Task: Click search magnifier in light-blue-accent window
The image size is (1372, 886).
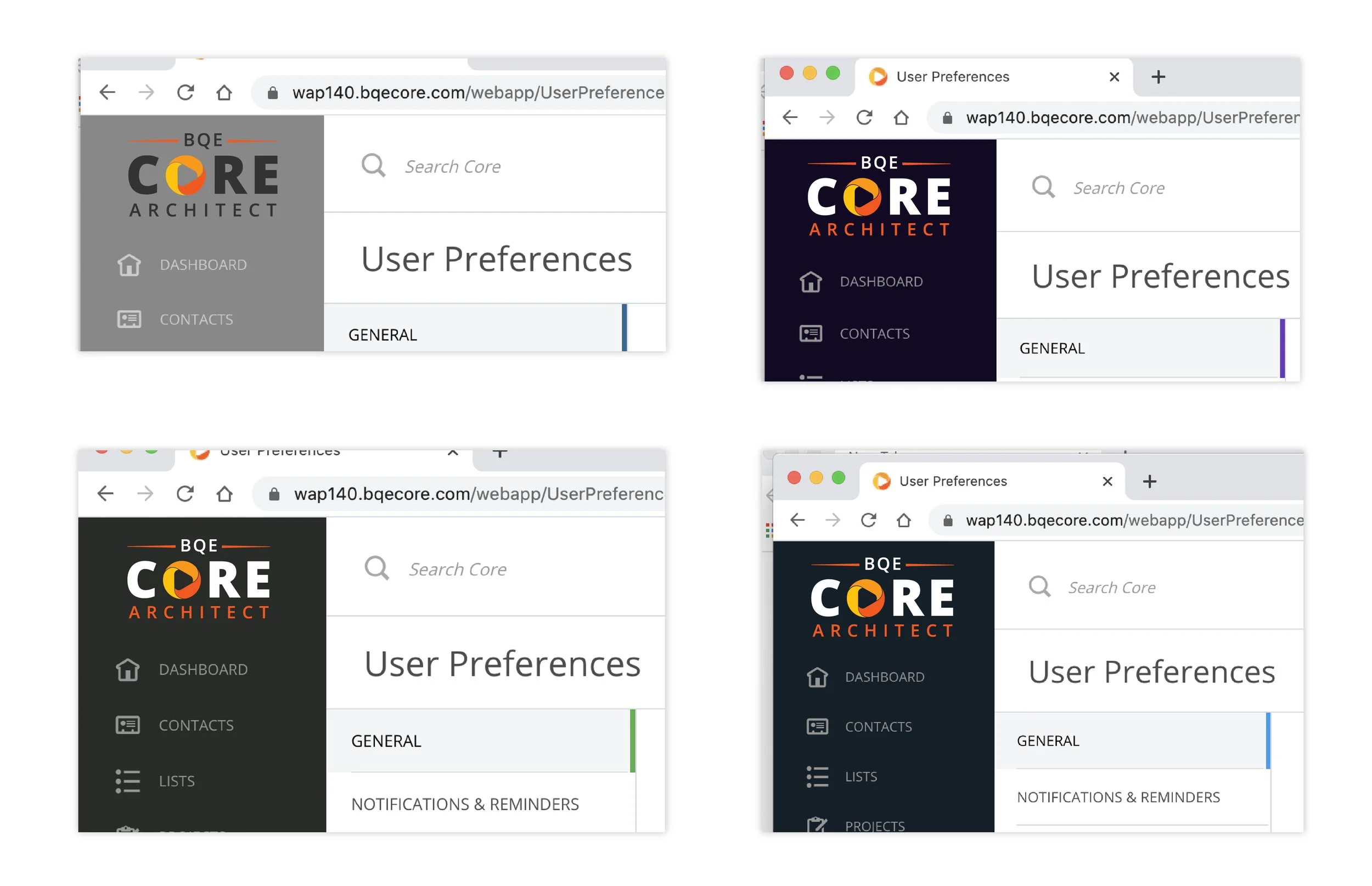Action: (1039, 587)
